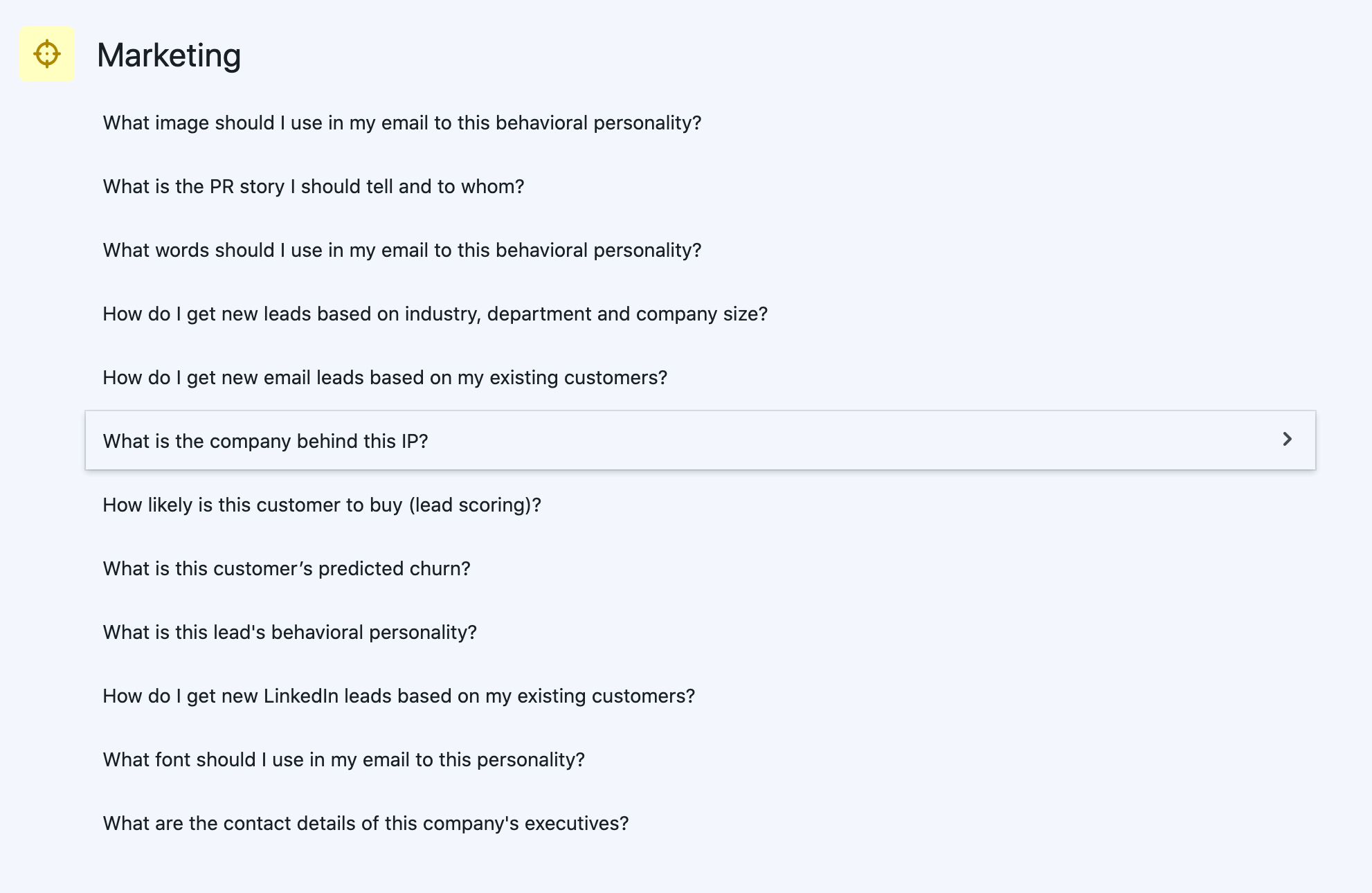This screenshot has height=893, width=1372.
Task: Open new email leads from existing customers question
Action: tap(385, 378)
